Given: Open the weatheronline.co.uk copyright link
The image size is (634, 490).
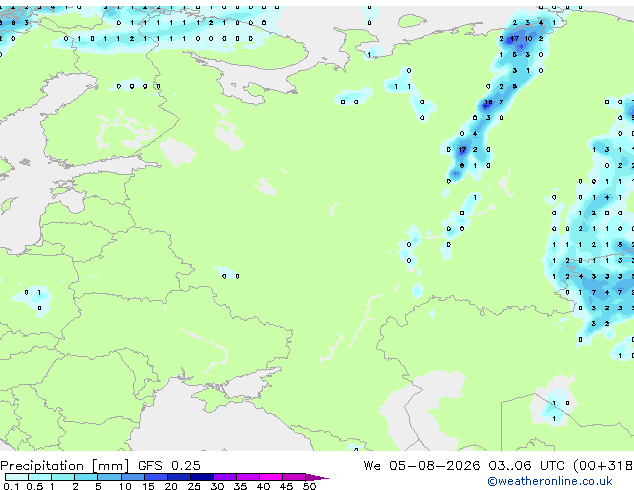Looking at the screenshot, I should pyautogui.click(x=550, y=481).
